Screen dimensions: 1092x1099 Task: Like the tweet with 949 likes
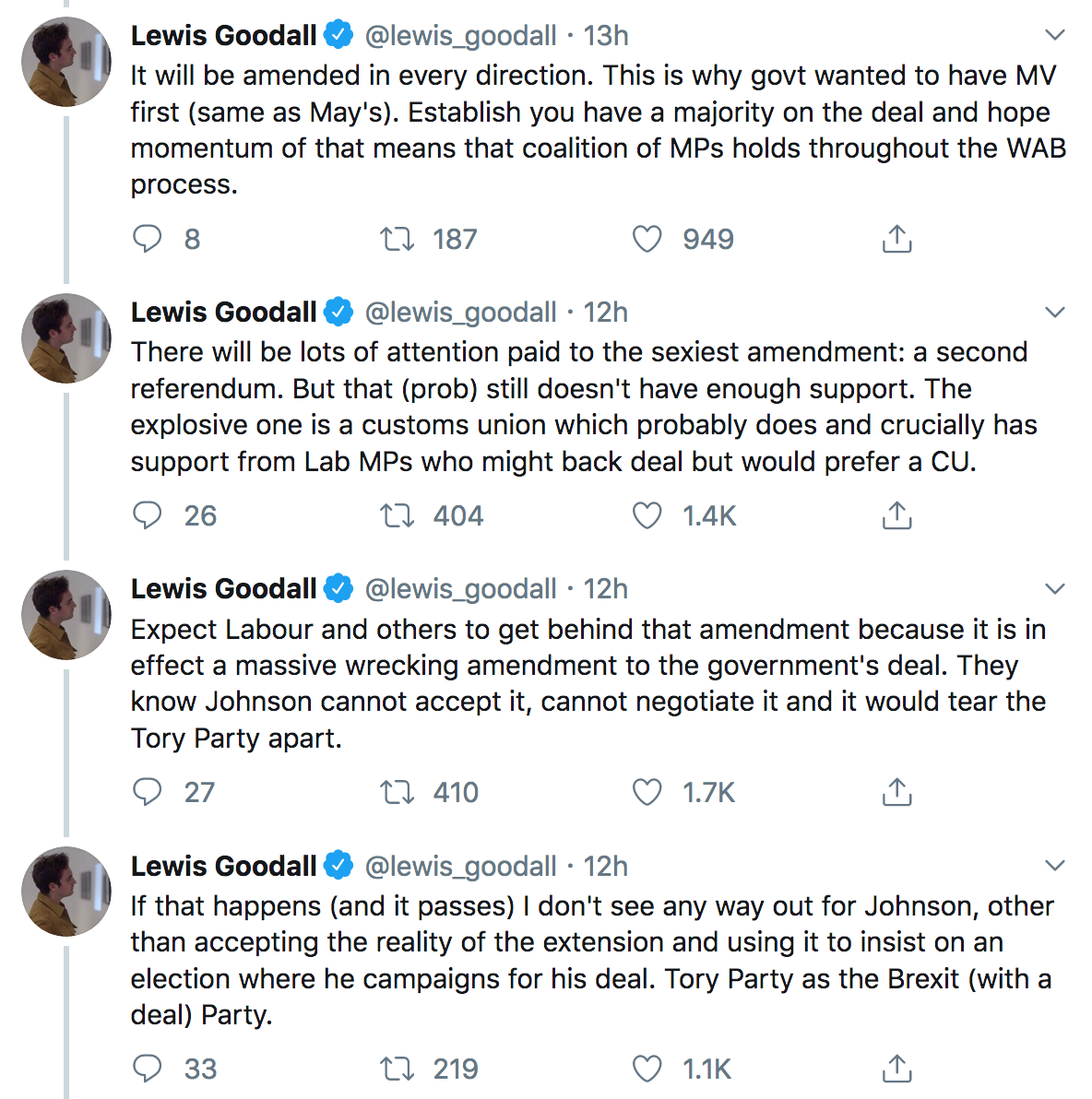[647, 240]
